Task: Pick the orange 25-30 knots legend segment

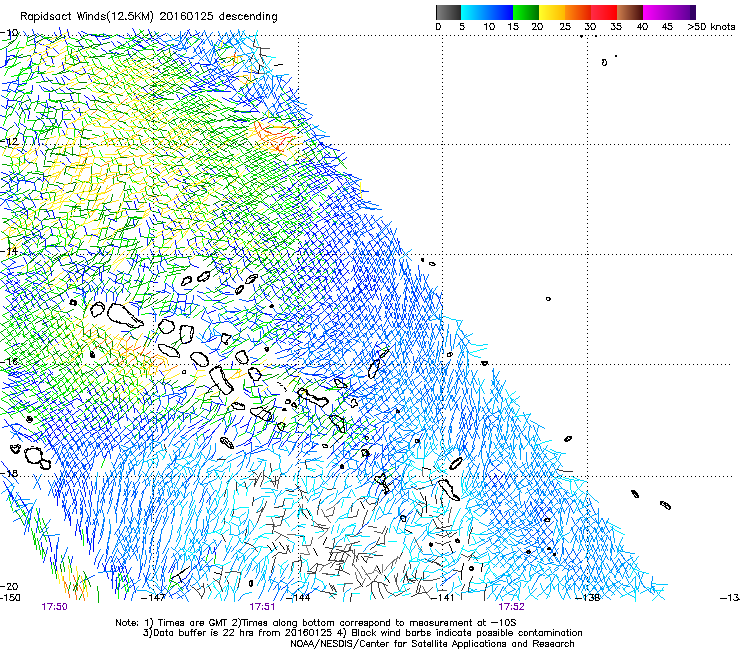Action: click(x=578, y=12)
